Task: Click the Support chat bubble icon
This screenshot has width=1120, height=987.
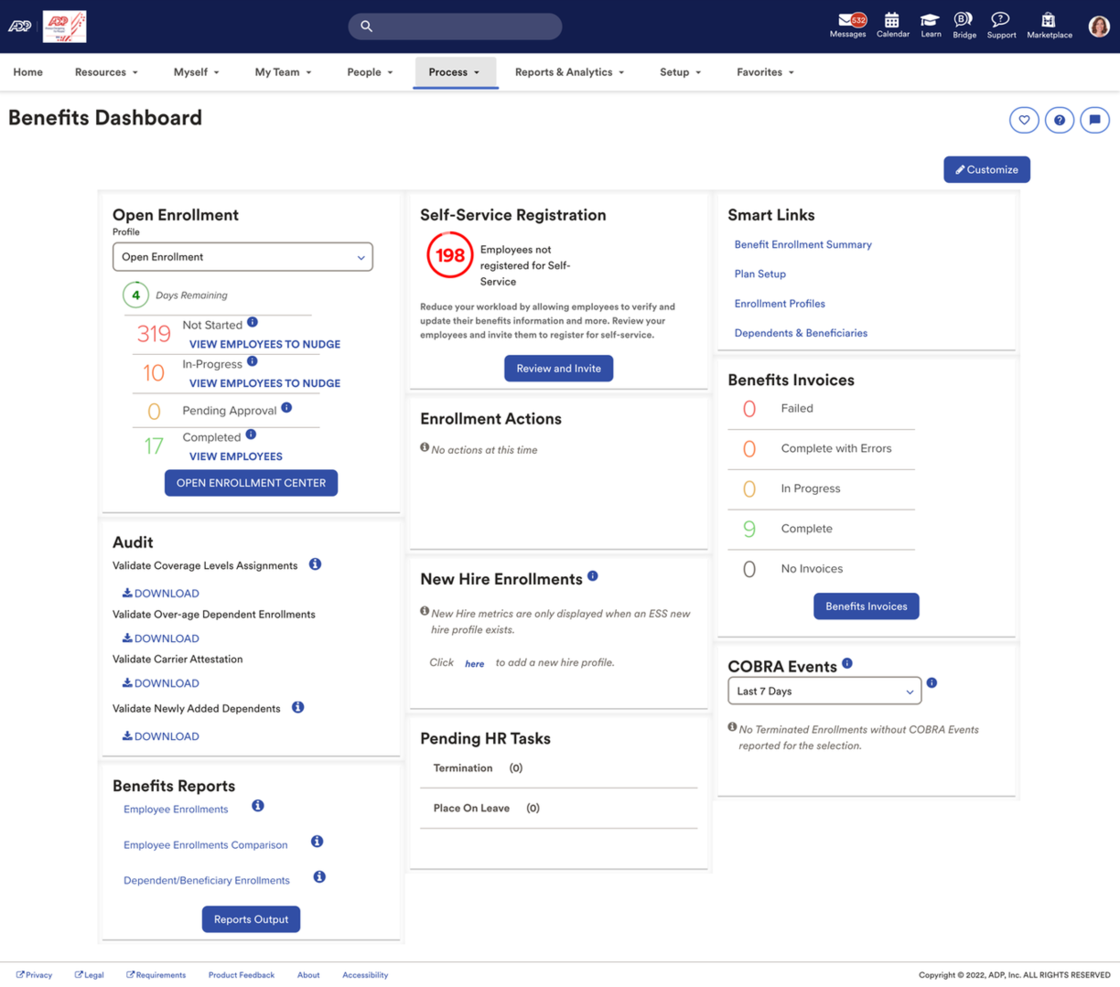Action: (1001, 22)
